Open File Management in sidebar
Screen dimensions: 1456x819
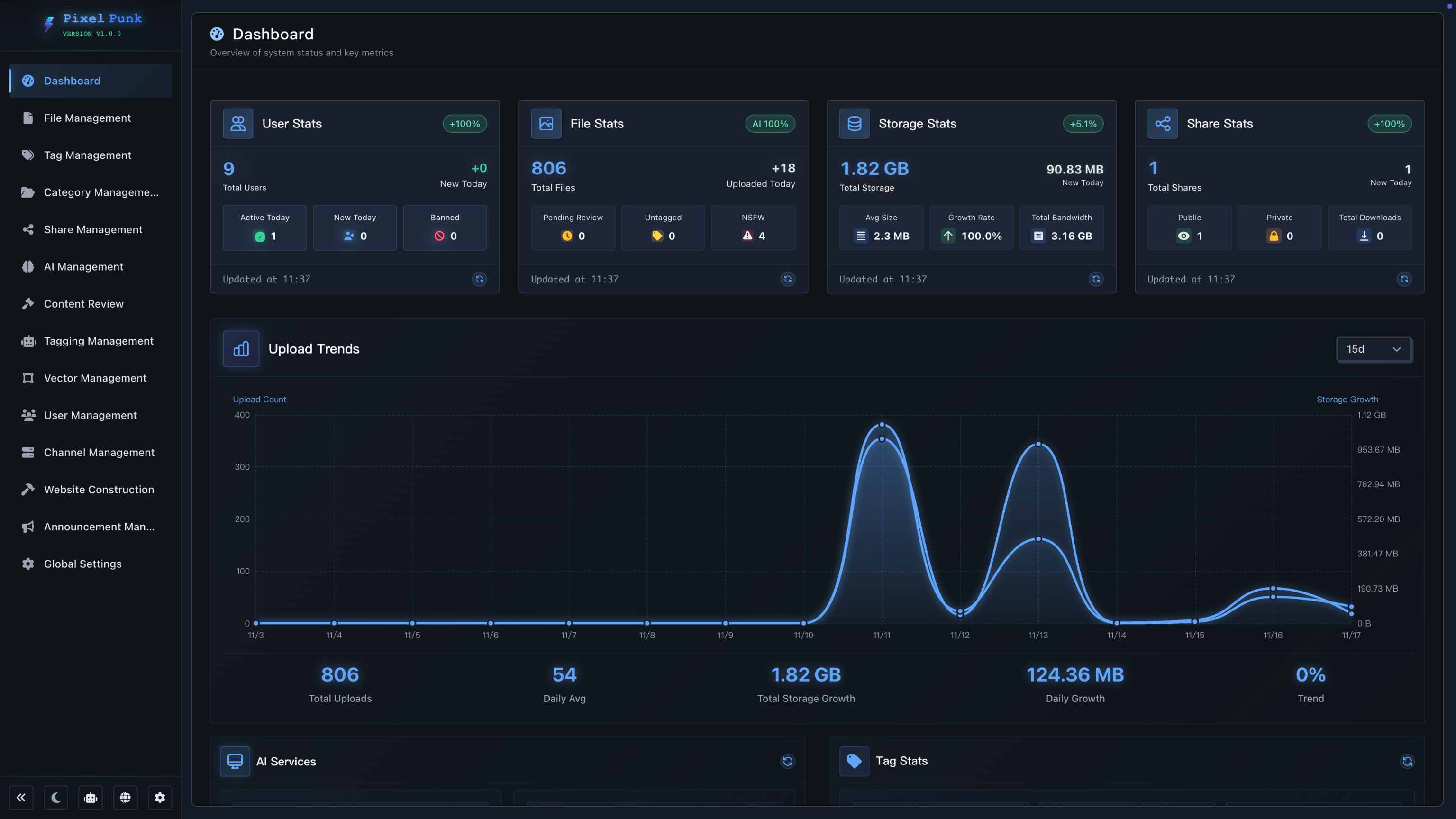[88, 118]
